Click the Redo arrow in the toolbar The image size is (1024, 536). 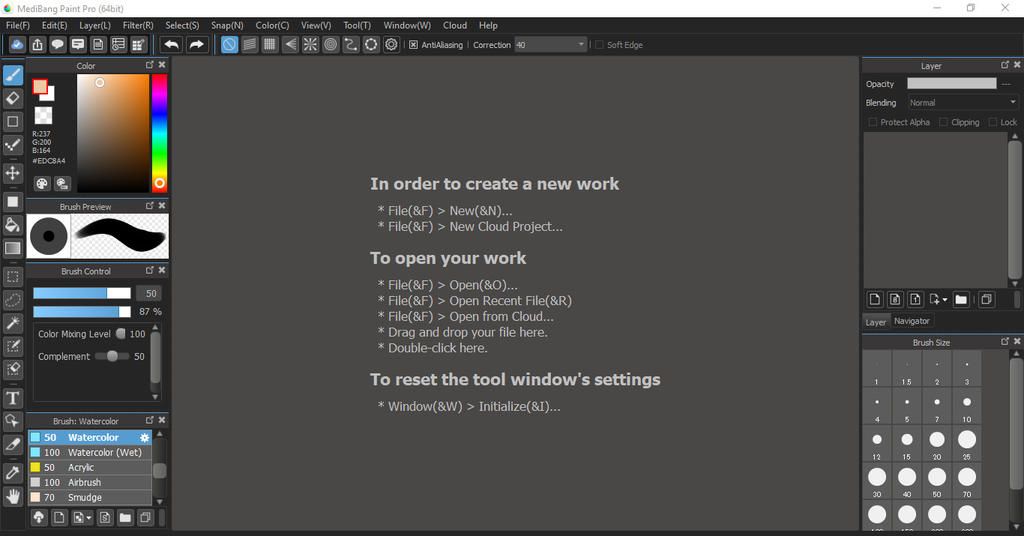[196, 44]
